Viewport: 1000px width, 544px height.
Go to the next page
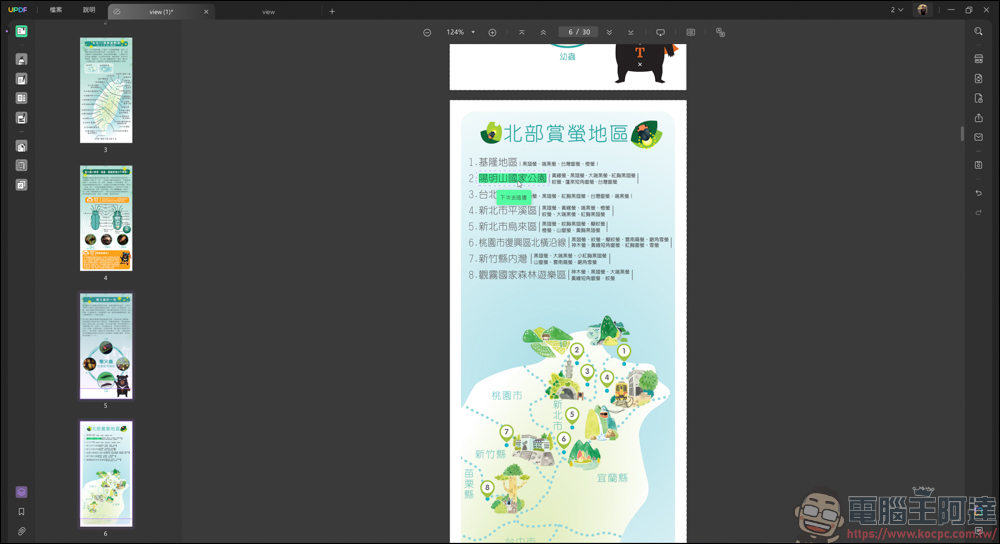point(609,32)
